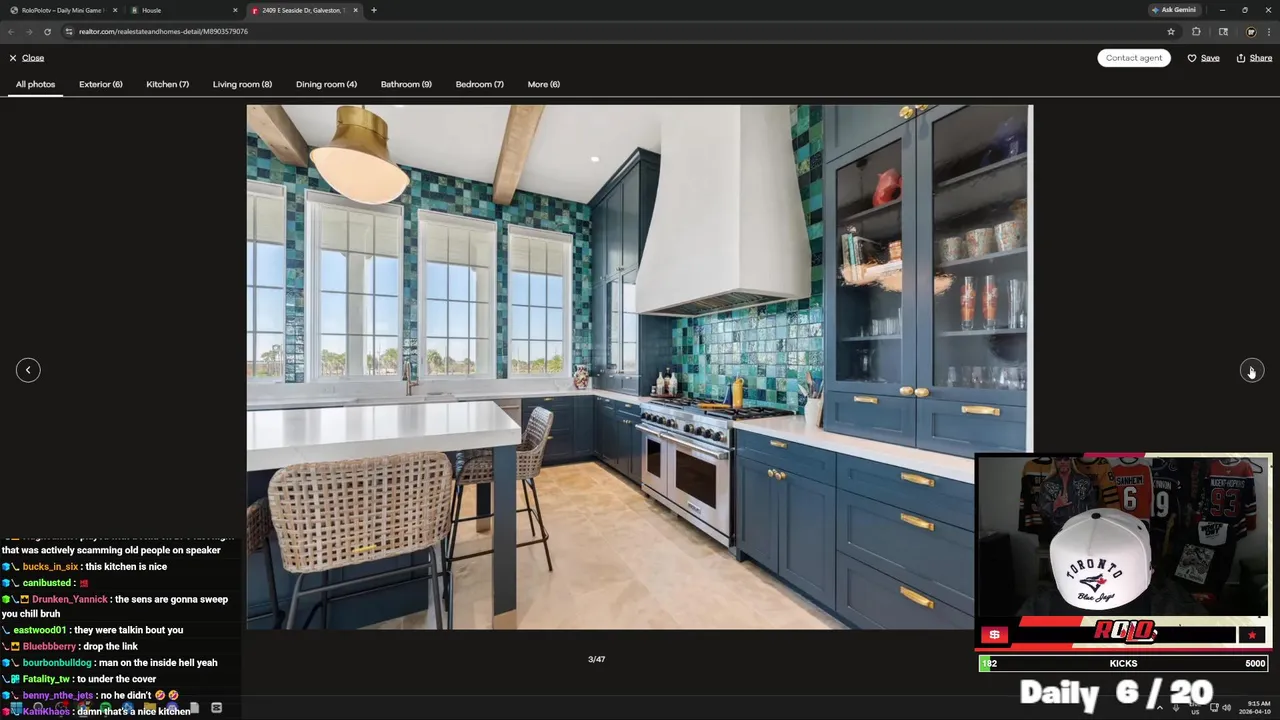This screenshot has width=1280, height=720.
Task: View site information icon in address bar
Action: coord(69,31)
